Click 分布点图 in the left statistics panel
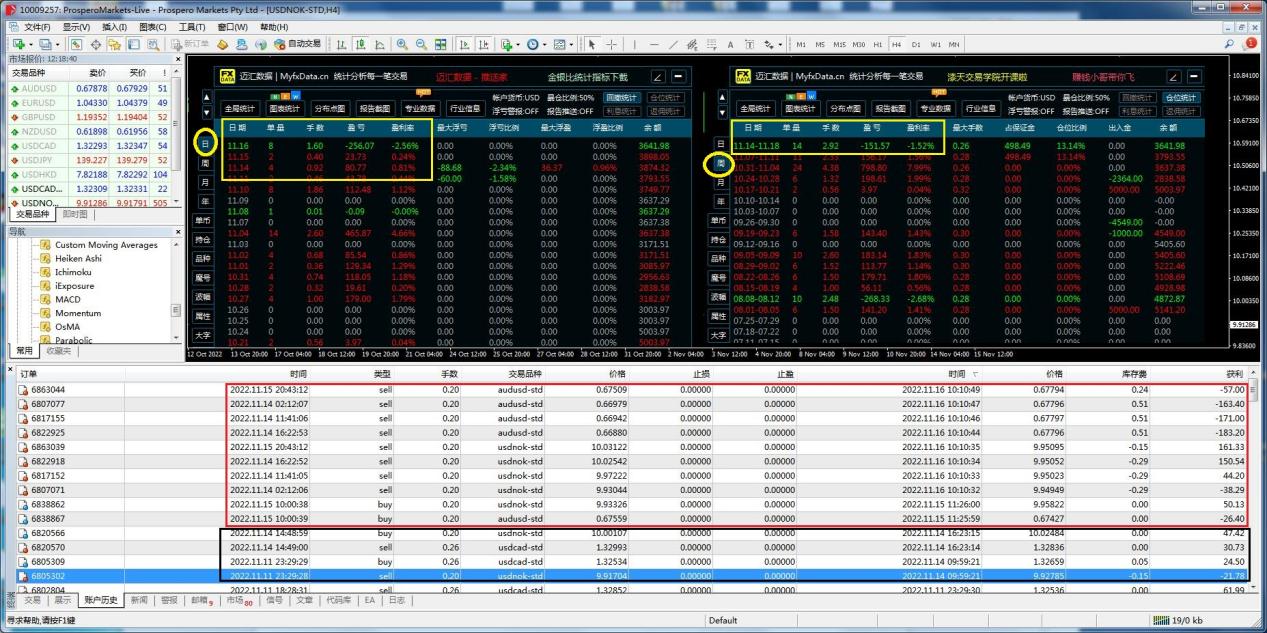The height and width of the screenshot is (633, 1267). pyautogui.click(x=329, y=108)
